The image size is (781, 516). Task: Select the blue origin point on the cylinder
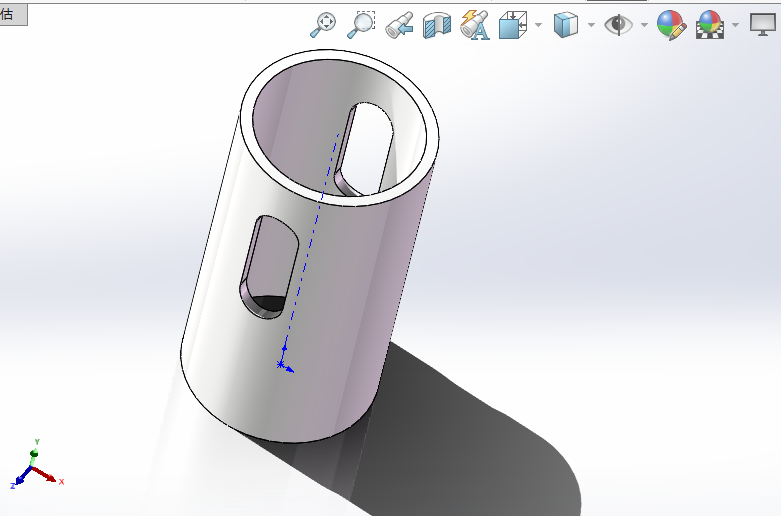click(x=281, y=364)
